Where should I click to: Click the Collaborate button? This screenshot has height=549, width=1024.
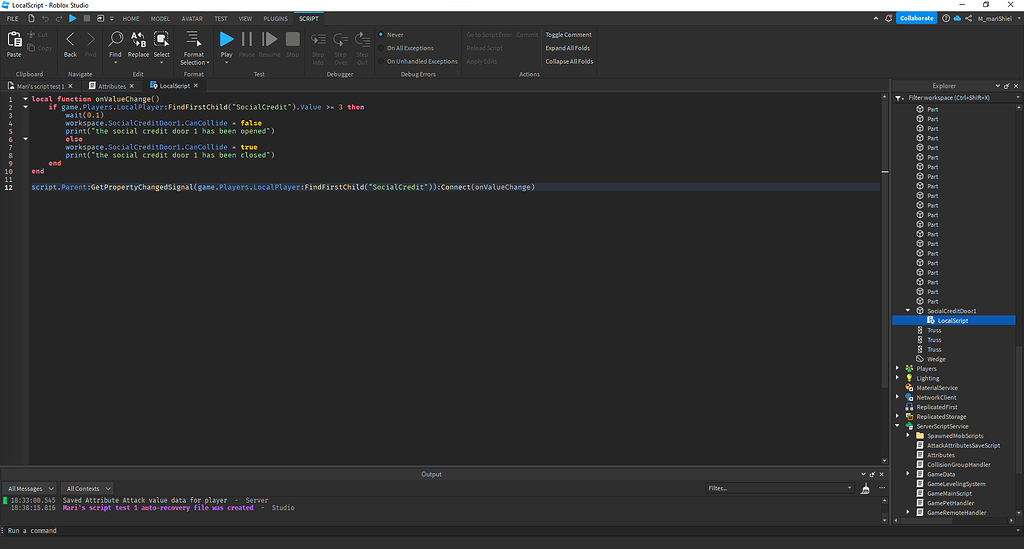coord(916,18)
